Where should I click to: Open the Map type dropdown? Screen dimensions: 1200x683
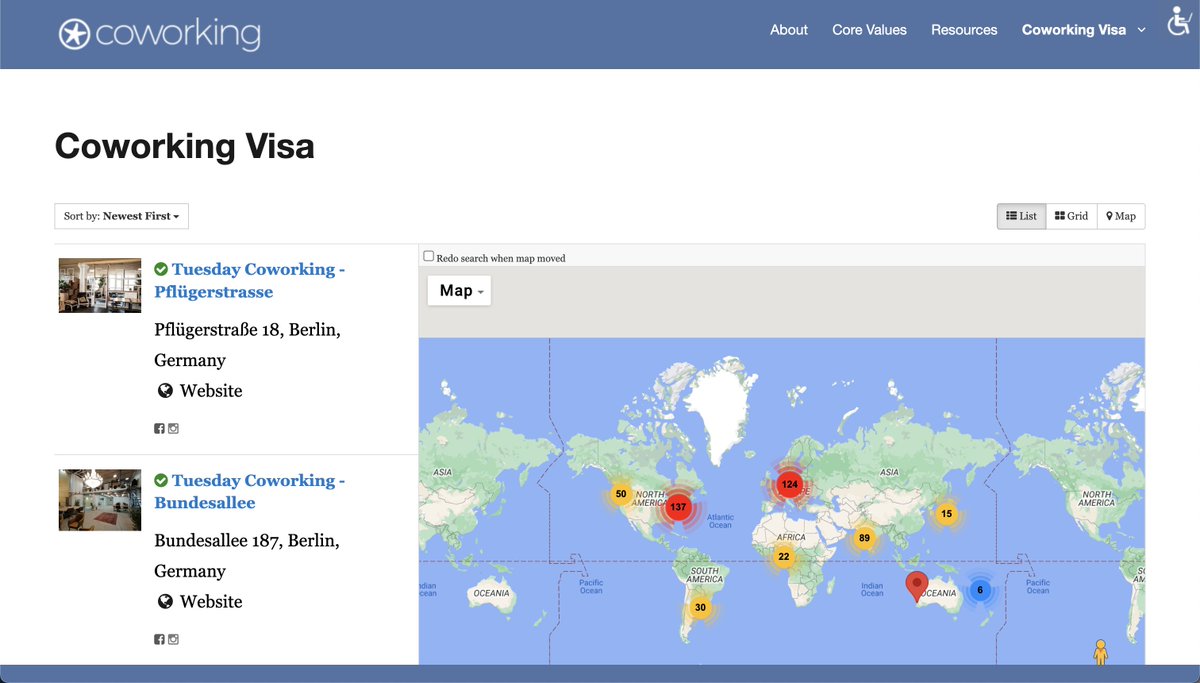(459, 291)
